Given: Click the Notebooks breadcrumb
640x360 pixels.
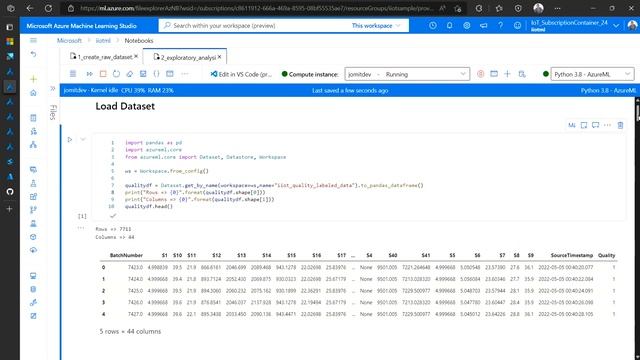Looking at the screenshot, I should (x=139, y=40).
